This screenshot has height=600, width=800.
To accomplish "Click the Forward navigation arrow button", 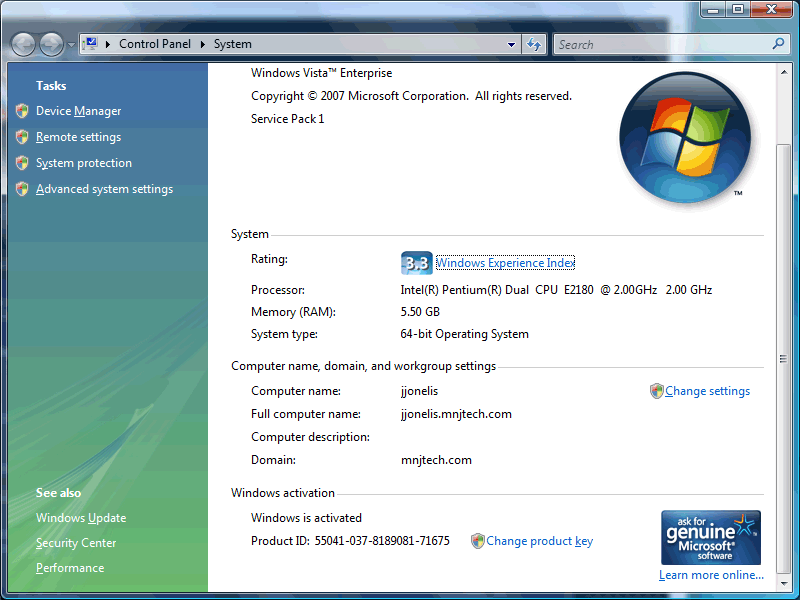I will click(x=52, y=45).
